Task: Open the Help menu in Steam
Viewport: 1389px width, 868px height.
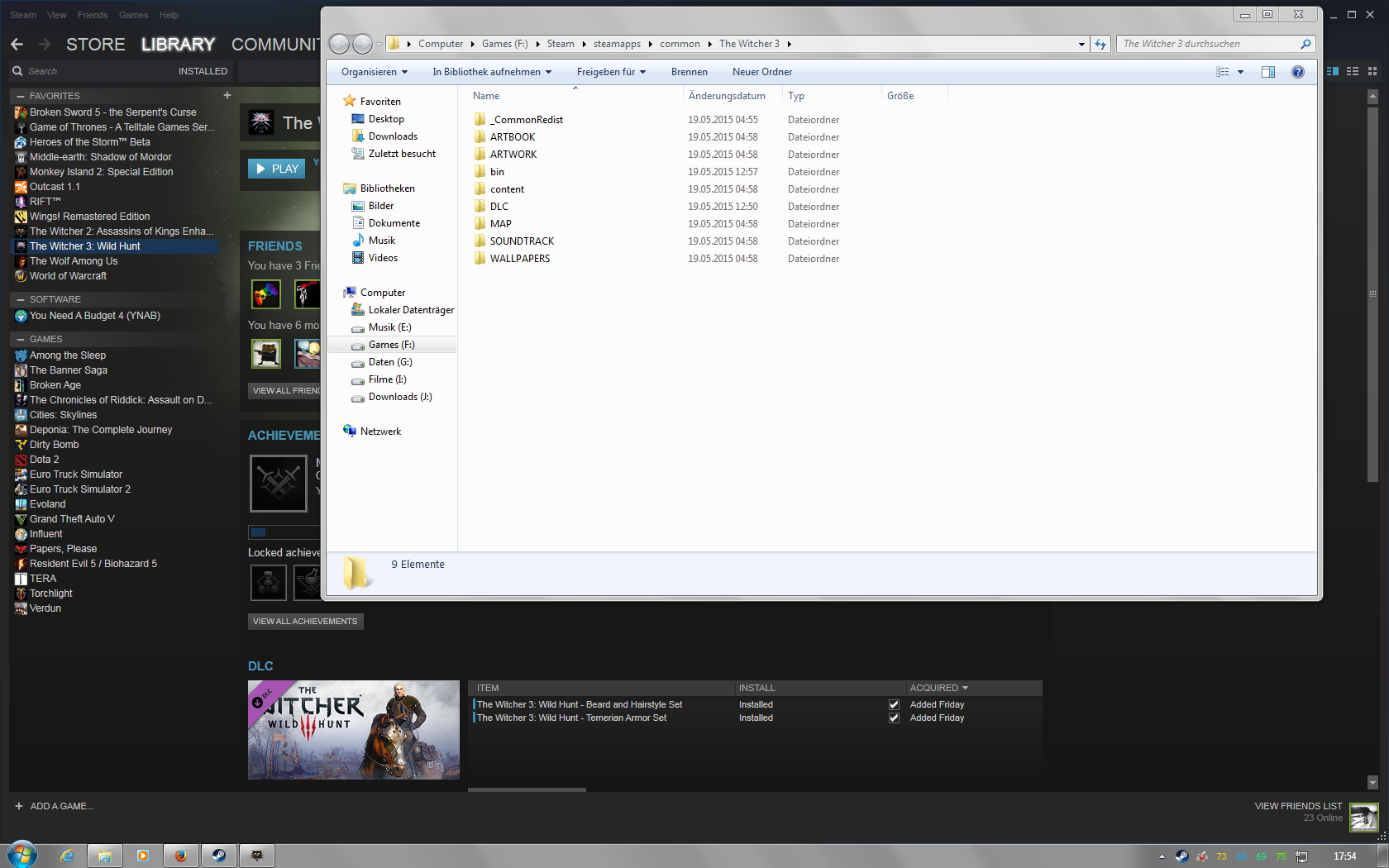Action: click(x=169, y=15)
